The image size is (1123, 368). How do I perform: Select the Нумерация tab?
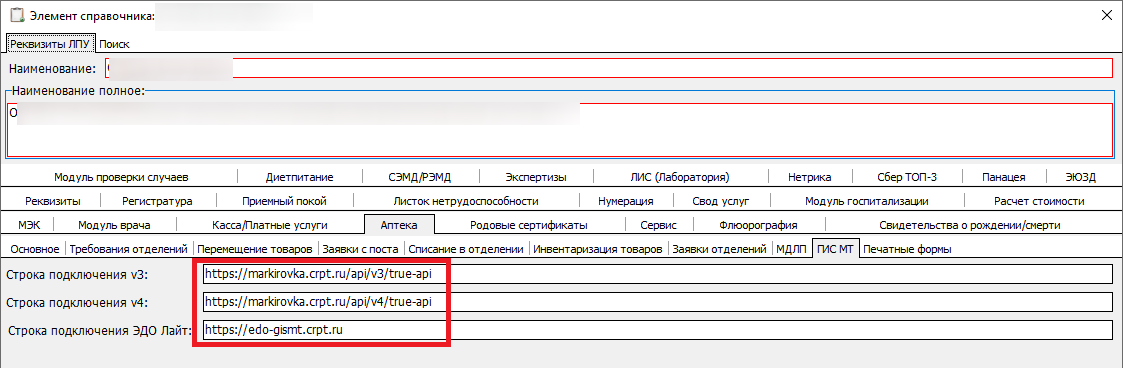(625, 201)
